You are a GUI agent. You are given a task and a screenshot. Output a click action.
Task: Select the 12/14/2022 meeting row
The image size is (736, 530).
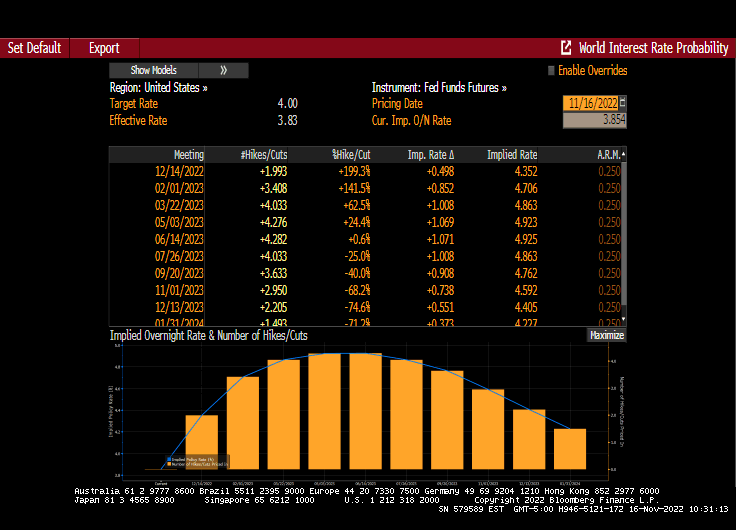pos(180,171)
